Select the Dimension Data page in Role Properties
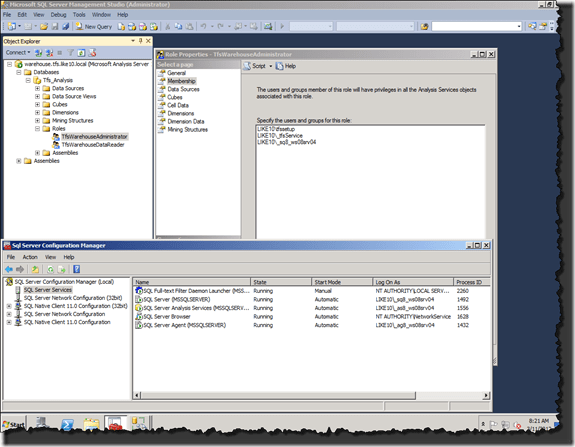 (186, 121)
